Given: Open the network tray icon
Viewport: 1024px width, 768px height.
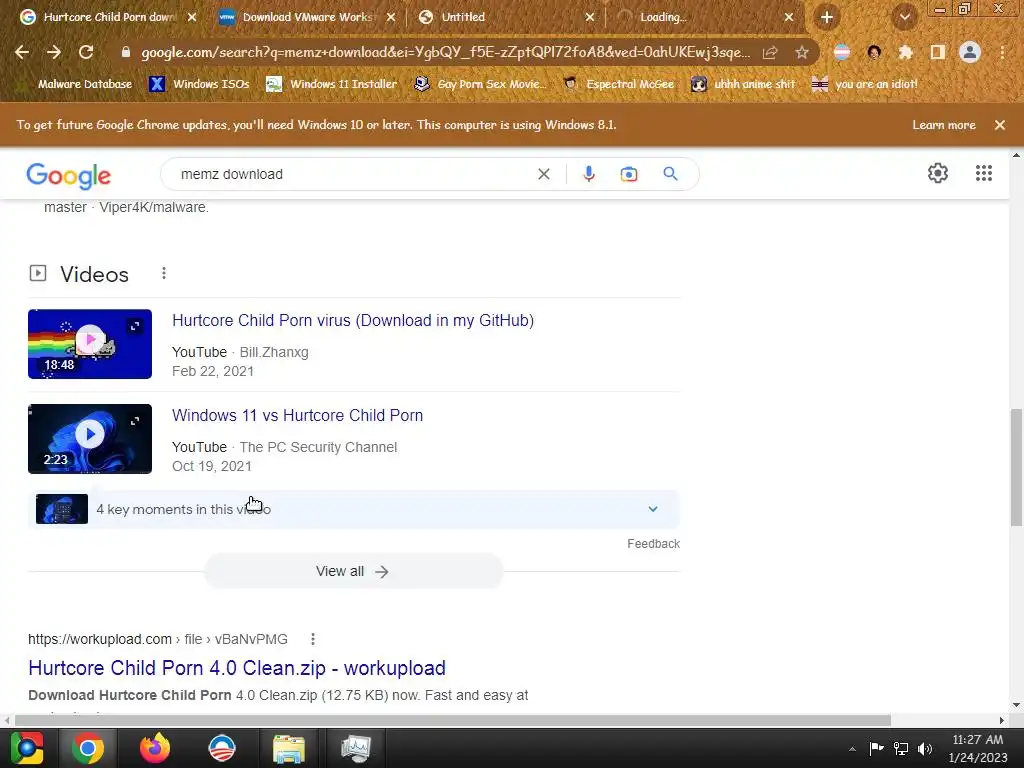Looking at the screenshot, I should tap(901, 748).
